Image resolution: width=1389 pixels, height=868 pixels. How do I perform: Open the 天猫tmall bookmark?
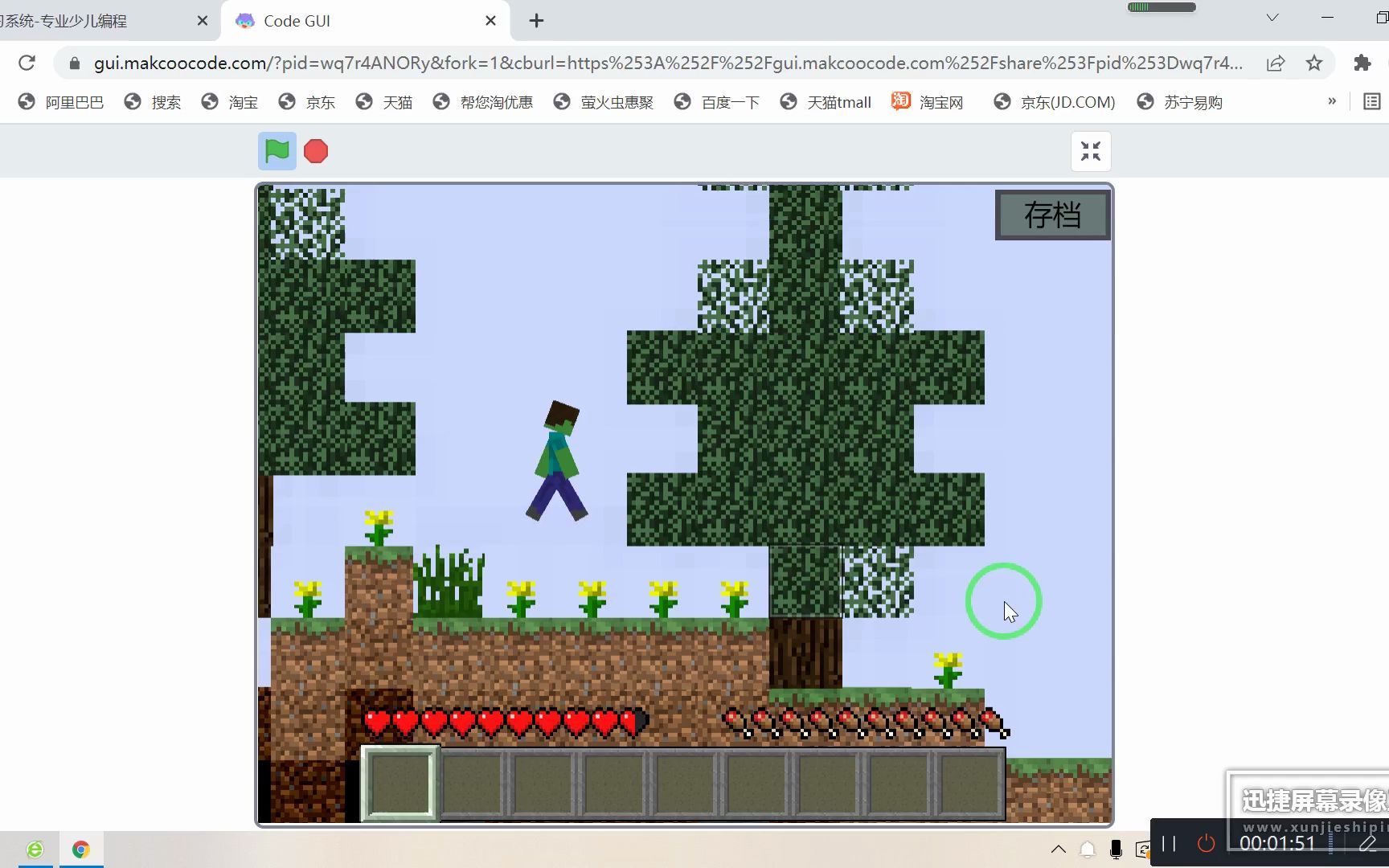[826, 102]
